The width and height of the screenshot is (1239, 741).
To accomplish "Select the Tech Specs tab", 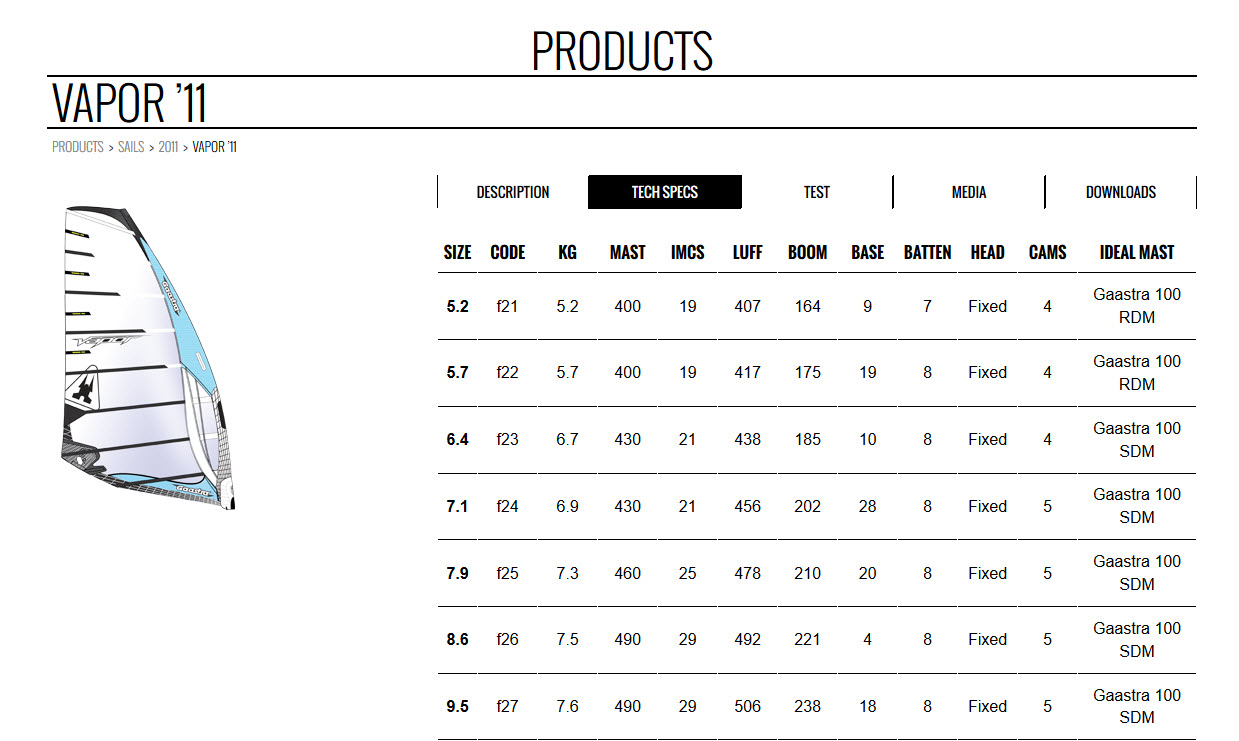I will coord(665,192).
